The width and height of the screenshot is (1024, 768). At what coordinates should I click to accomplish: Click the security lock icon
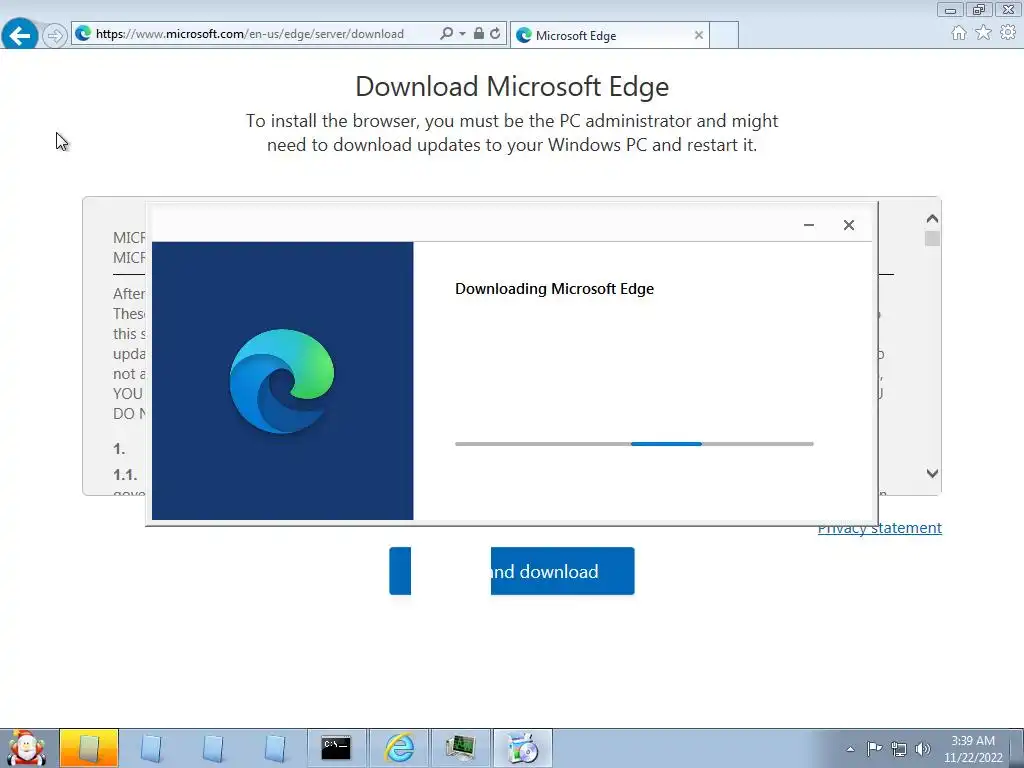point(479,33)
